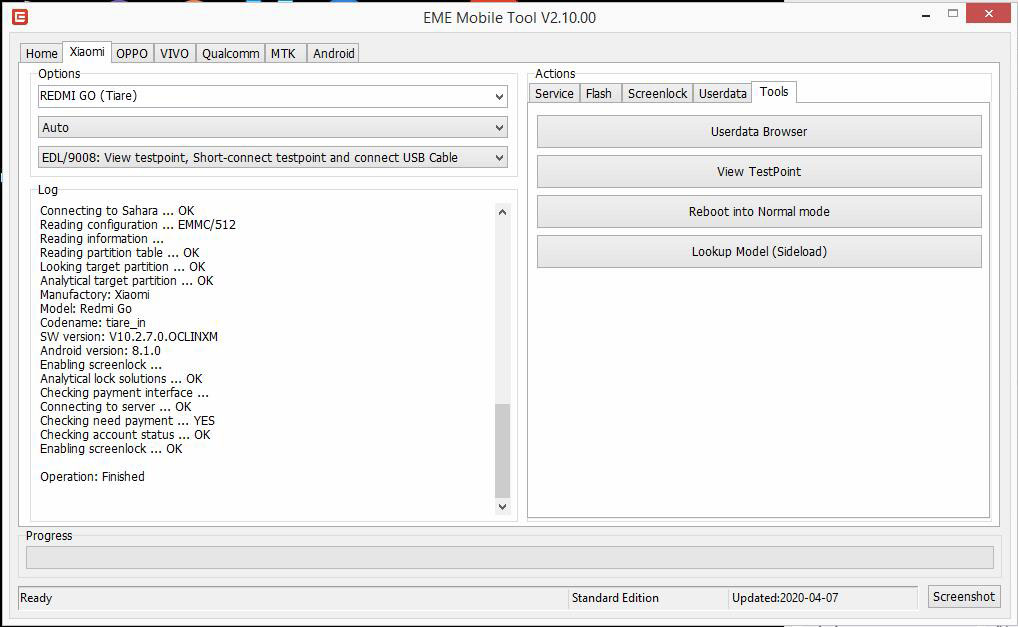Click 'Standard Edition' in status bar
Image resolution: width=1018 pixels, height=627 pixels.
[x=615, y=598]
